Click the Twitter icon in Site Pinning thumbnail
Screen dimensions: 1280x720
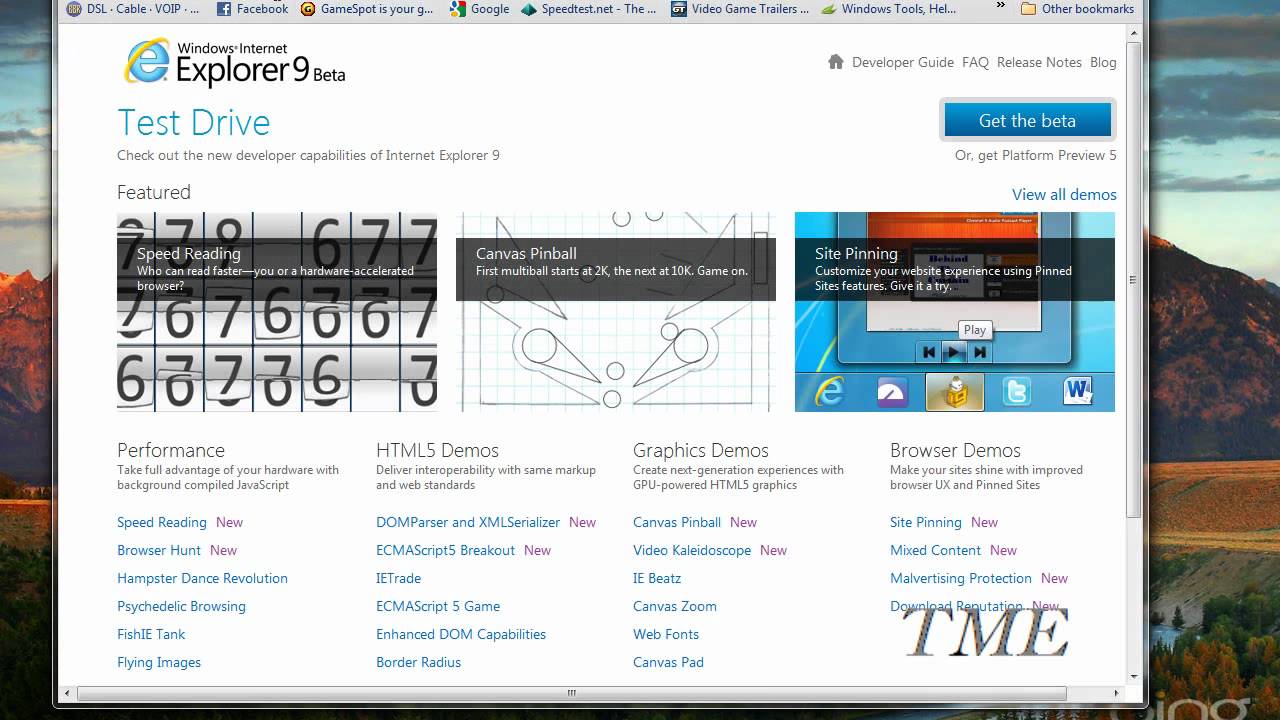(x=1016, y=392)
